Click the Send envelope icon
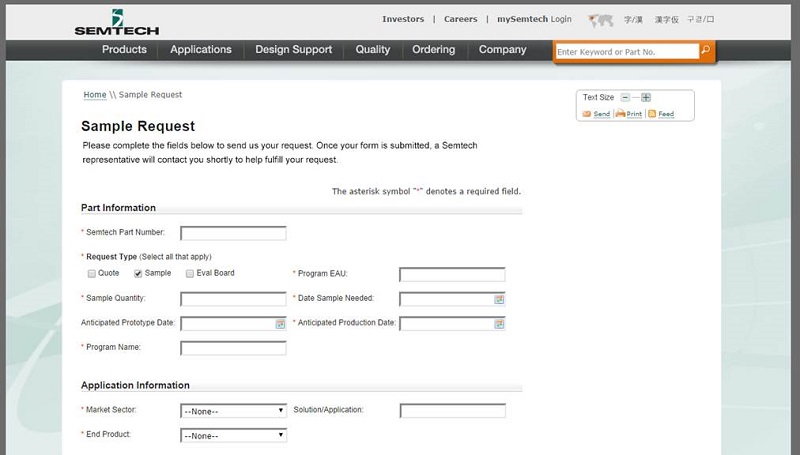Image resolution: width=800 pixels, height=455 pixels. point(587,114)
